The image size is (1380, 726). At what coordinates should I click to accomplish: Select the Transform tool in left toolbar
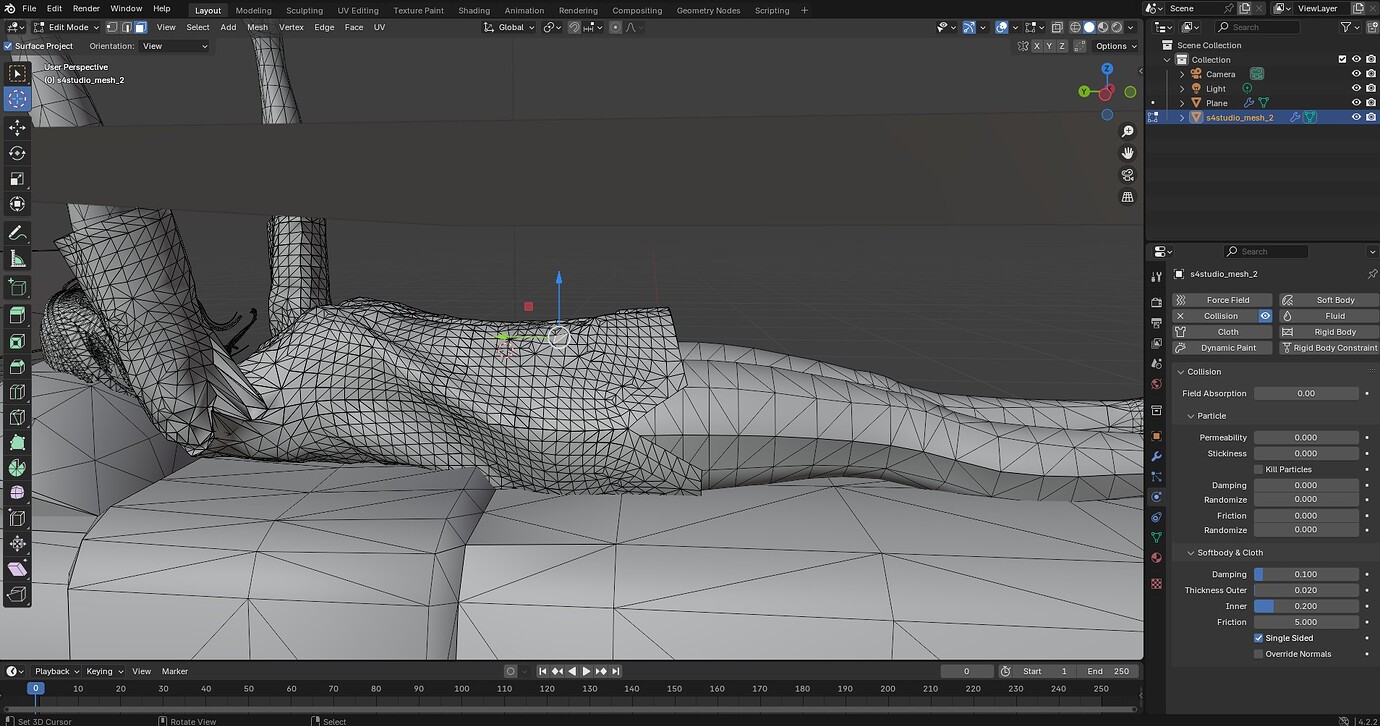point(17,204)
